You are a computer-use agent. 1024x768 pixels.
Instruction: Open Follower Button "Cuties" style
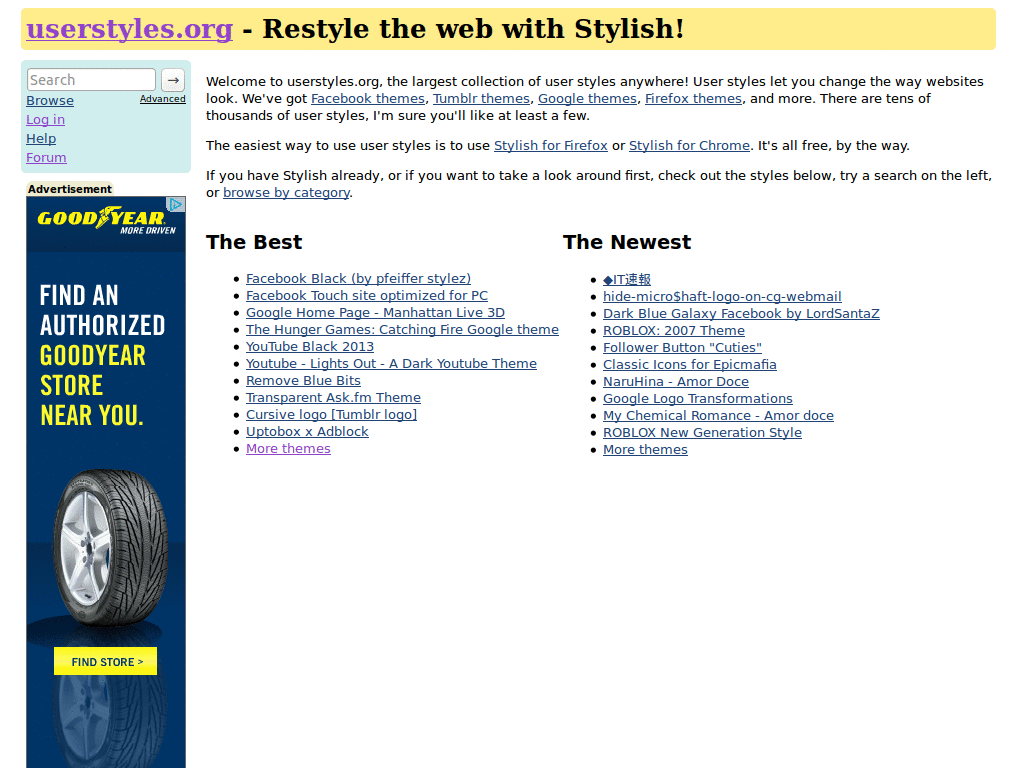click(x=682, y=347)
